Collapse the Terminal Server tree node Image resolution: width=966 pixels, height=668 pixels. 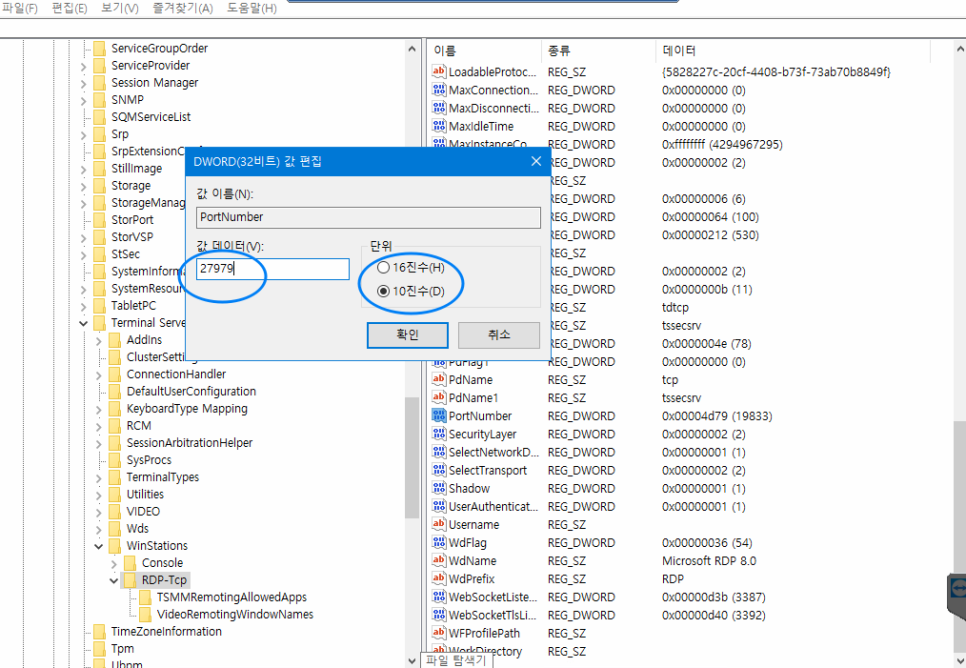(x=84, y=323)
